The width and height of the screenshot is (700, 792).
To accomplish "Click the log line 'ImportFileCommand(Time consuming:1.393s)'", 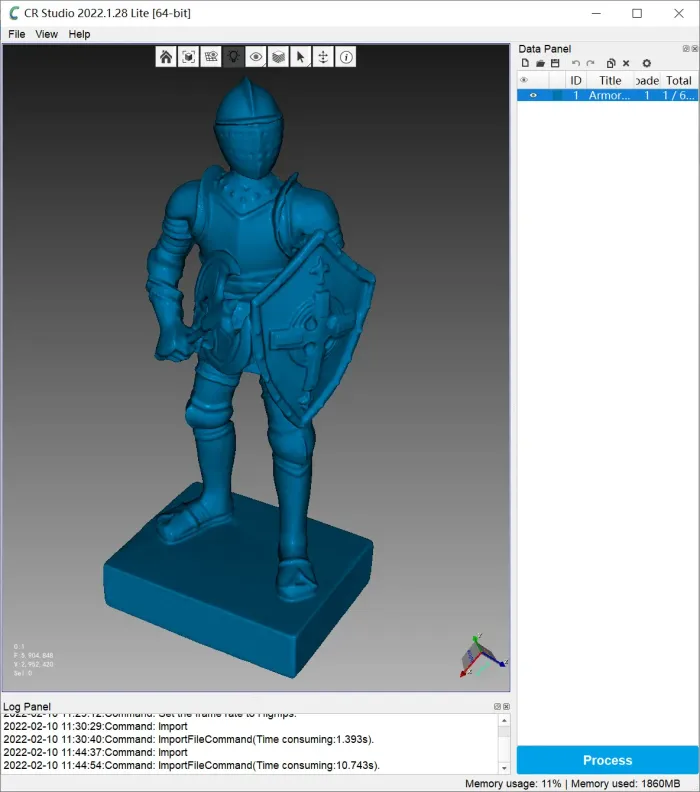I will point(266,739).
